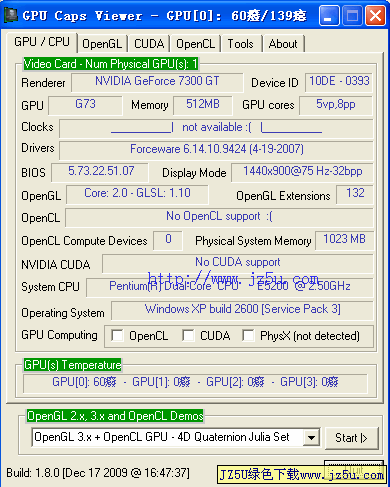Close the GPU Caps Viewer window
The image size is (390, 487).
(376, 16)
